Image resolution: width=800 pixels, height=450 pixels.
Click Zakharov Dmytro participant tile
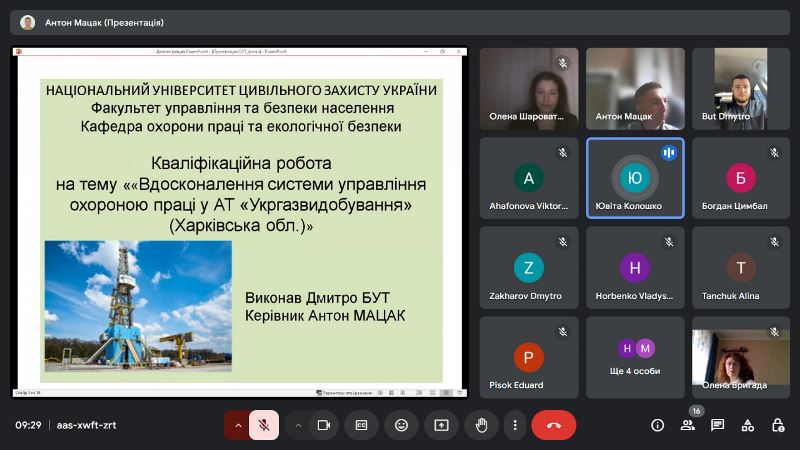(529, 268)
